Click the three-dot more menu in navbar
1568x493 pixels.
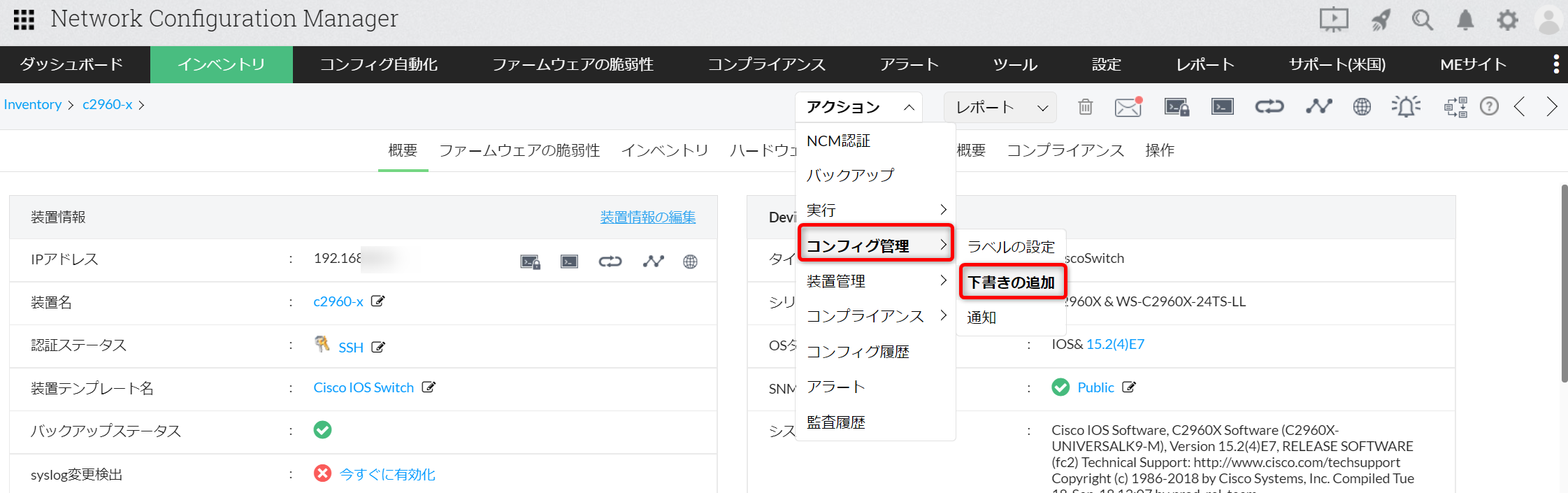pos(1556,64)
